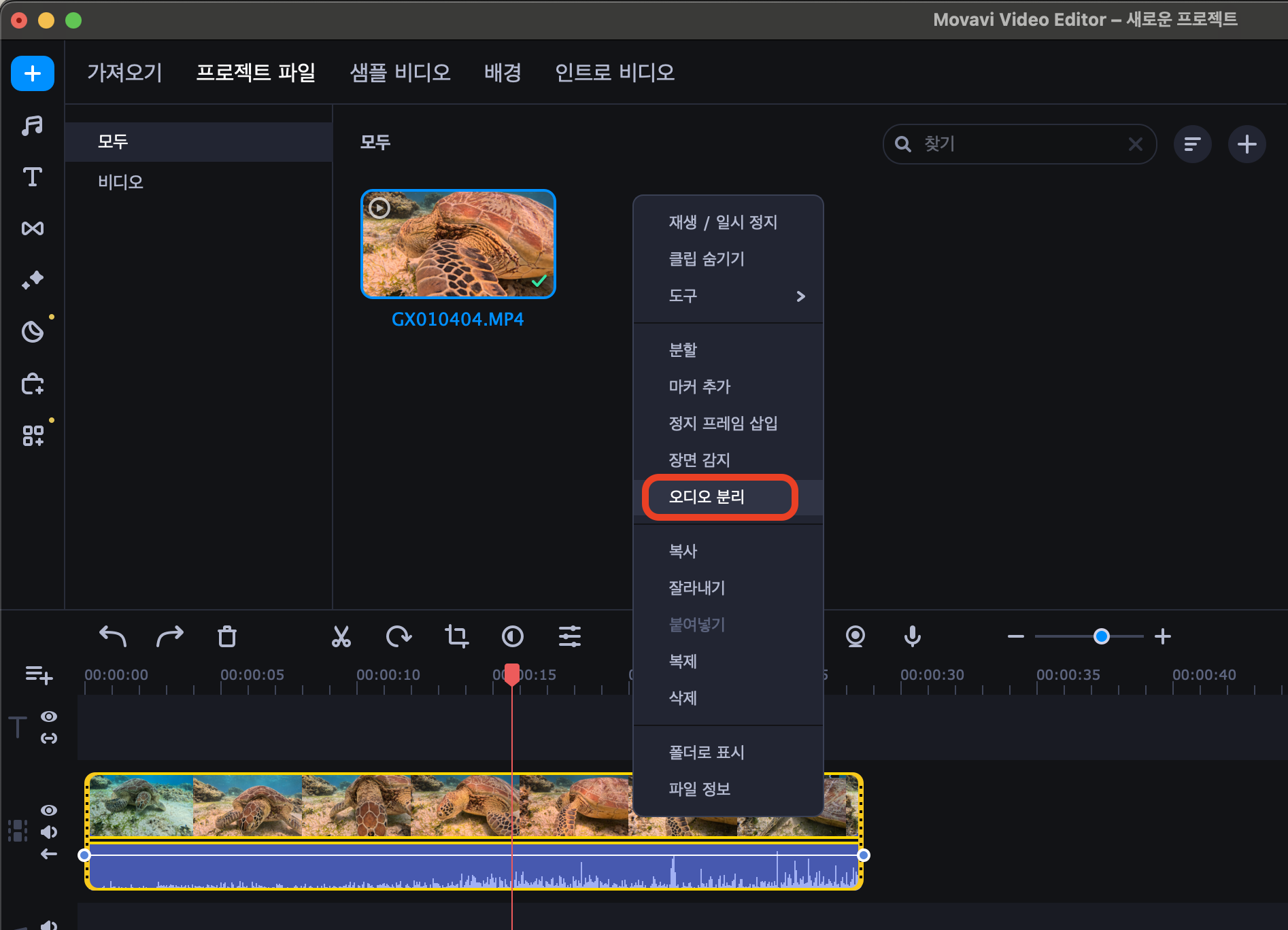Screen dimensions: 1288x930
Task: Toggle title track link icon
Action: (x=49, y=738)
